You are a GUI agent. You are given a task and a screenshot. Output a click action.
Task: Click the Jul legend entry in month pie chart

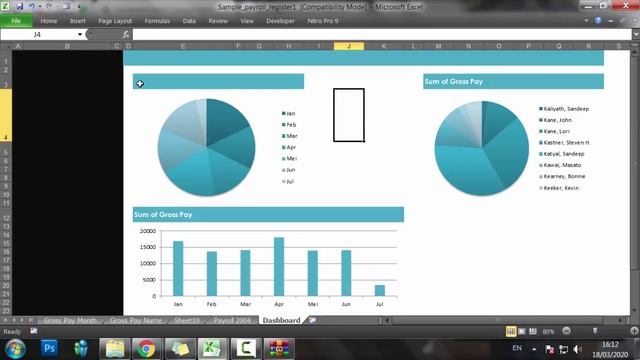point(288,182)
